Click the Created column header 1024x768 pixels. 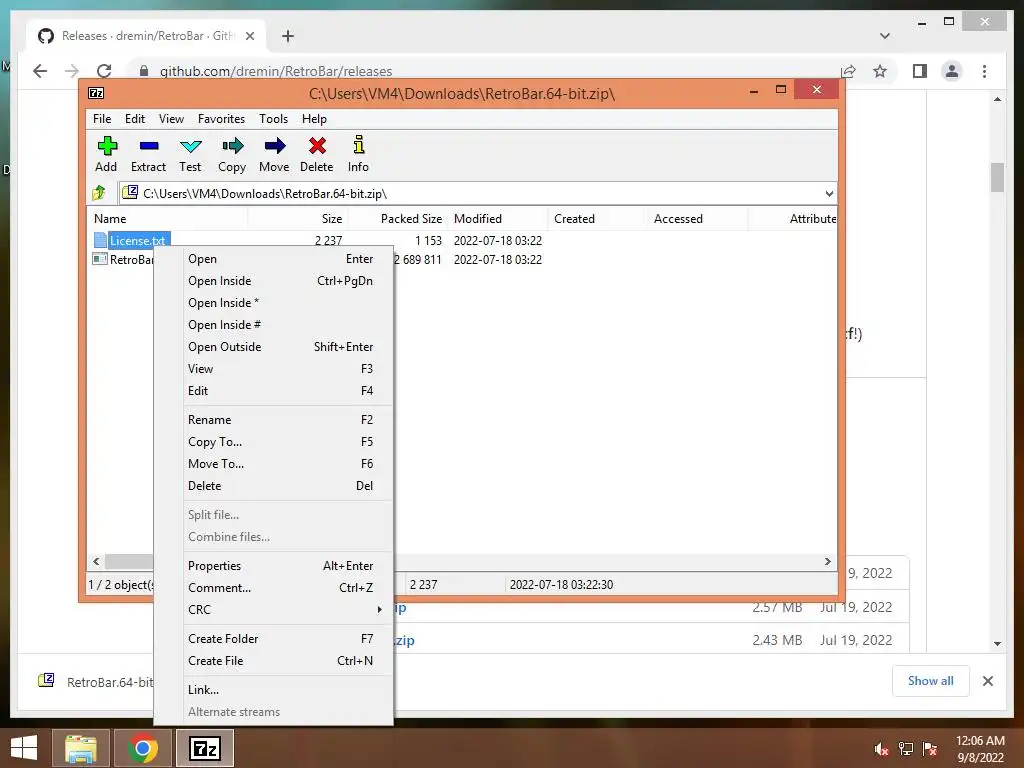[x=597, y=219]
